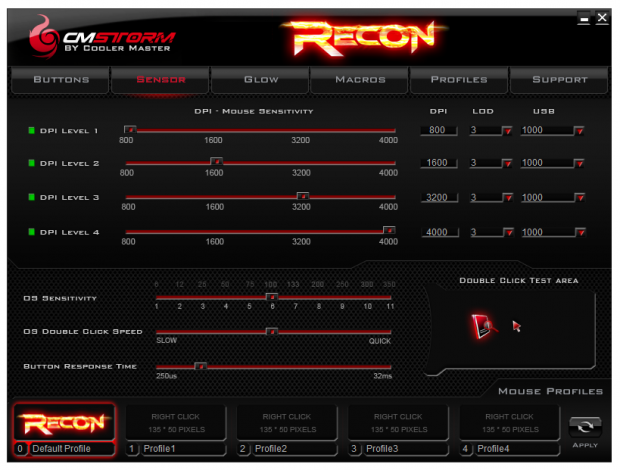Click the red mouse icon in the test area

click(x=484, y=327)
